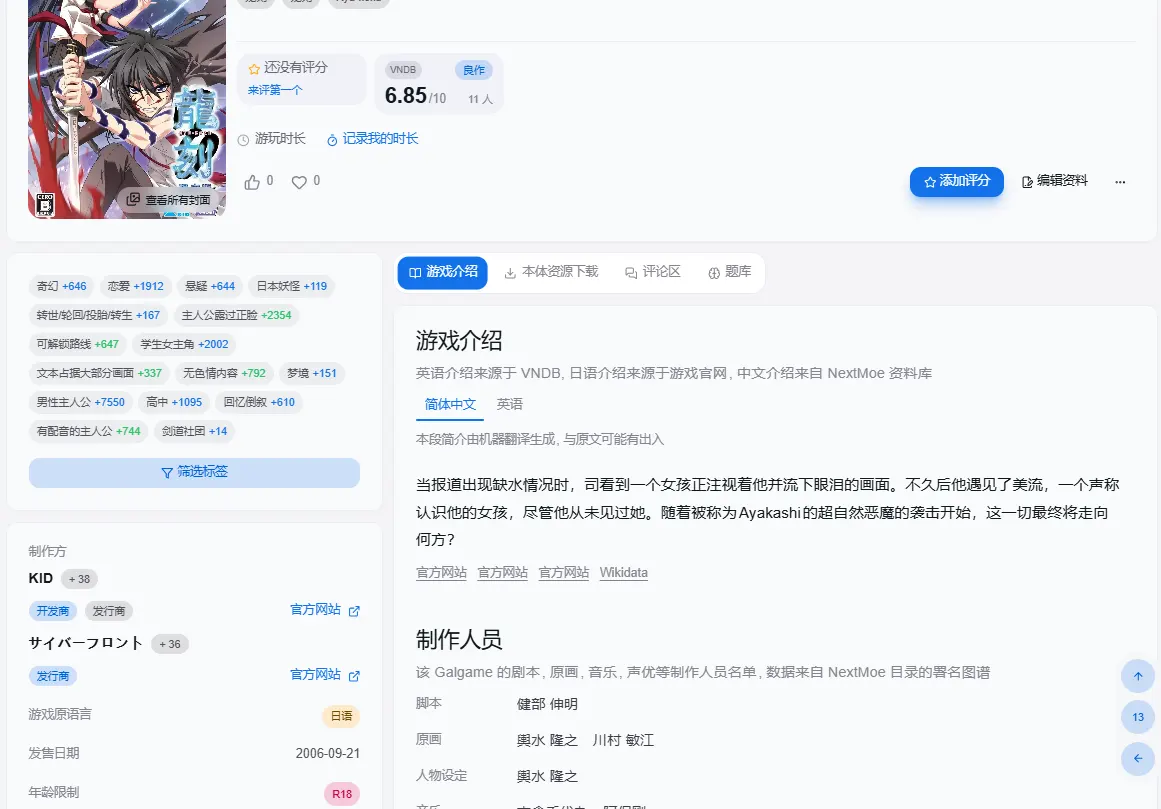Click the floating button showing 13
This screenshot has width=1161, height=809.
pyautogui.click(x=1138, y=716)
